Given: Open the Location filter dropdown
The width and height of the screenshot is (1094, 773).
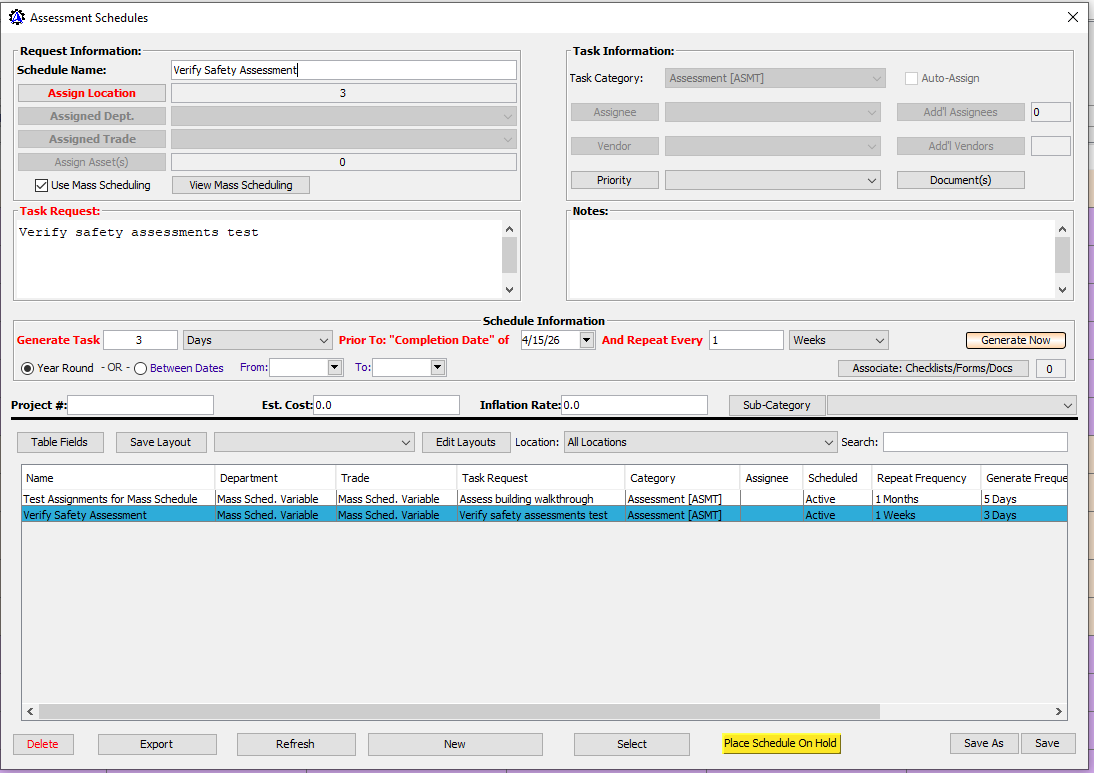Looking at the screenshot, I should coord(828,442).
